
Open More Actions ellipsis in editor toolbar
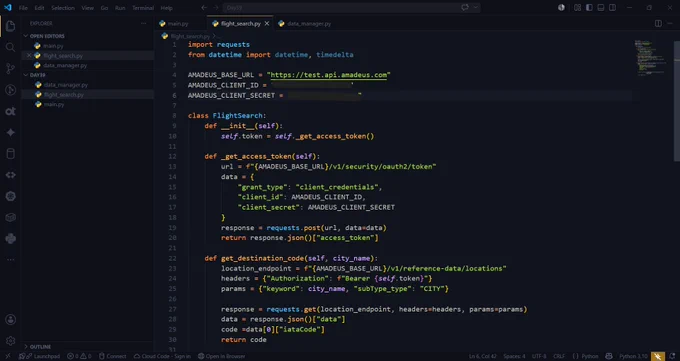point(670,23)
